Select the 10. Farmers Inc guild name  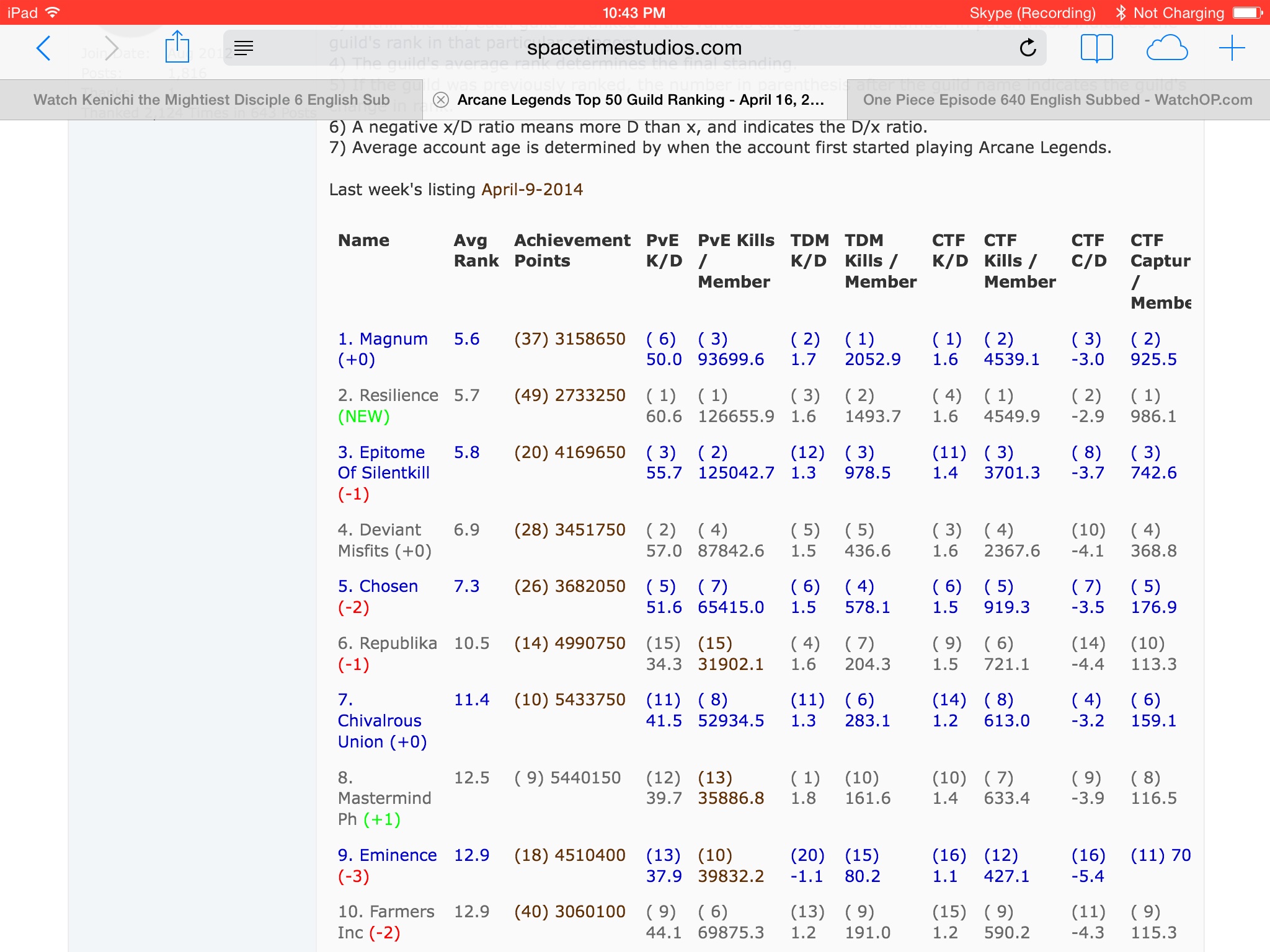click(386, 922)
